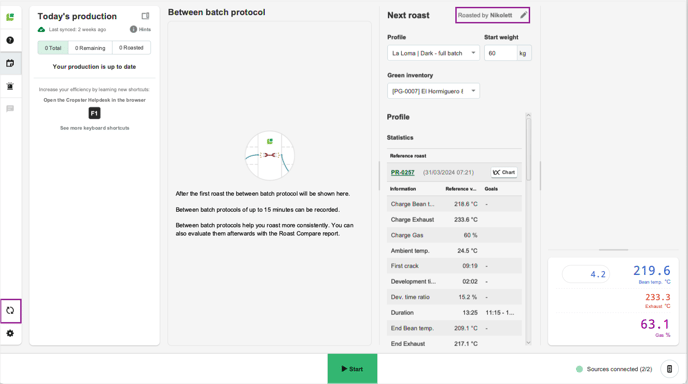Click the green Start button
This screenshot has width=688, height=384.
(352, 369)
